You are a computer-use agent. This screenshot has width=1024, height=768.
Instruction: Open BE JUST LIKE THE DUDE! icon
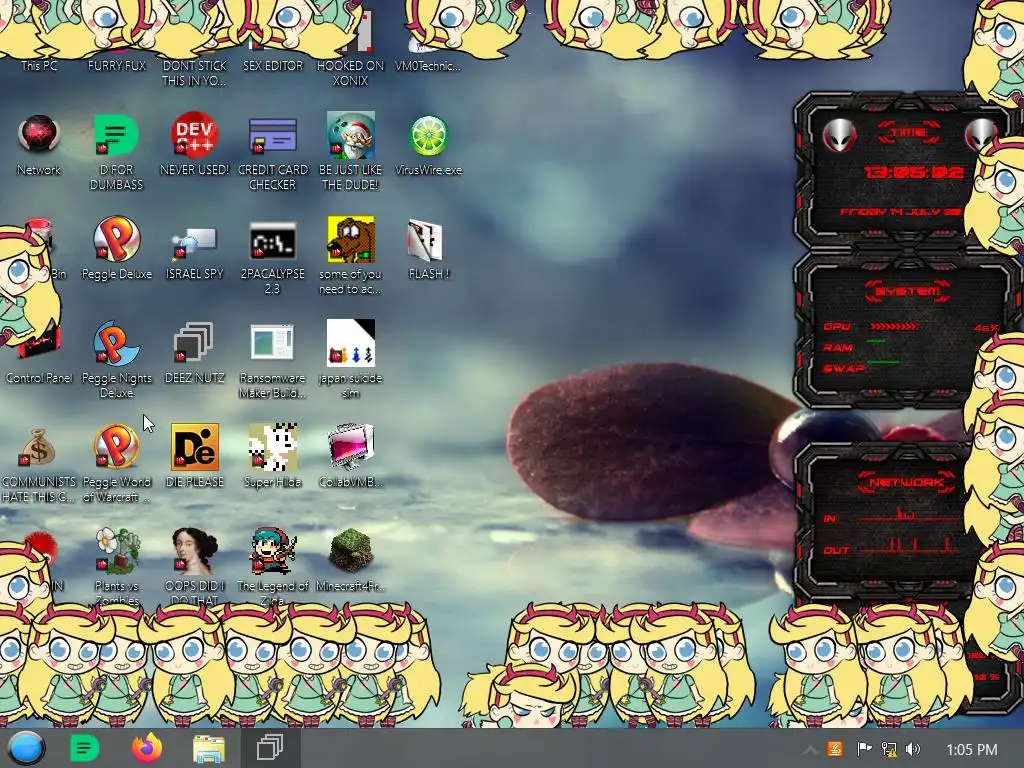tap(351, 135)
